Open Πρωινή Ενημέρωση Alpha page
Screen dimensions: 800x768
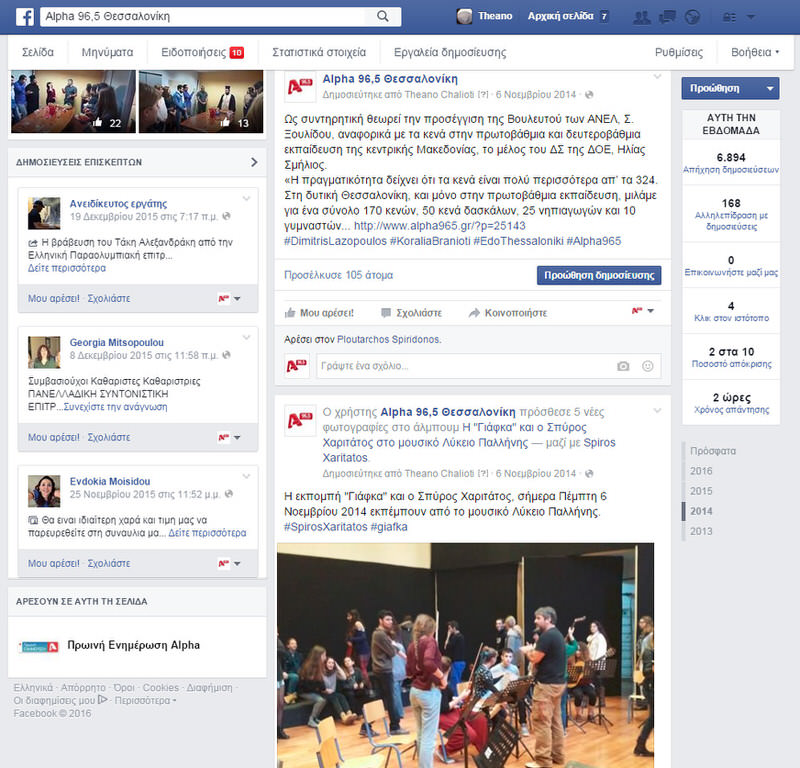click(134, 645)
